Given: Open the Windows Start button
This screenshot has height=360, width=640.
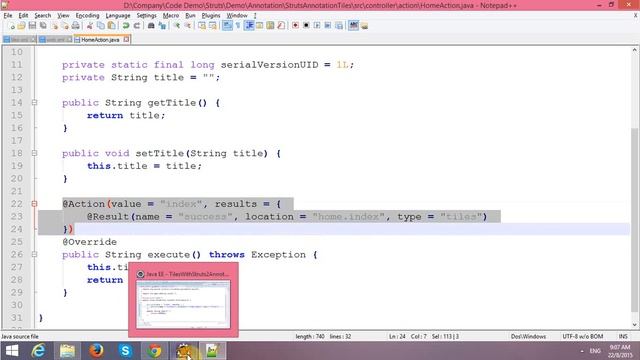Looking at the screenshot, I should [x=12, y=351].
